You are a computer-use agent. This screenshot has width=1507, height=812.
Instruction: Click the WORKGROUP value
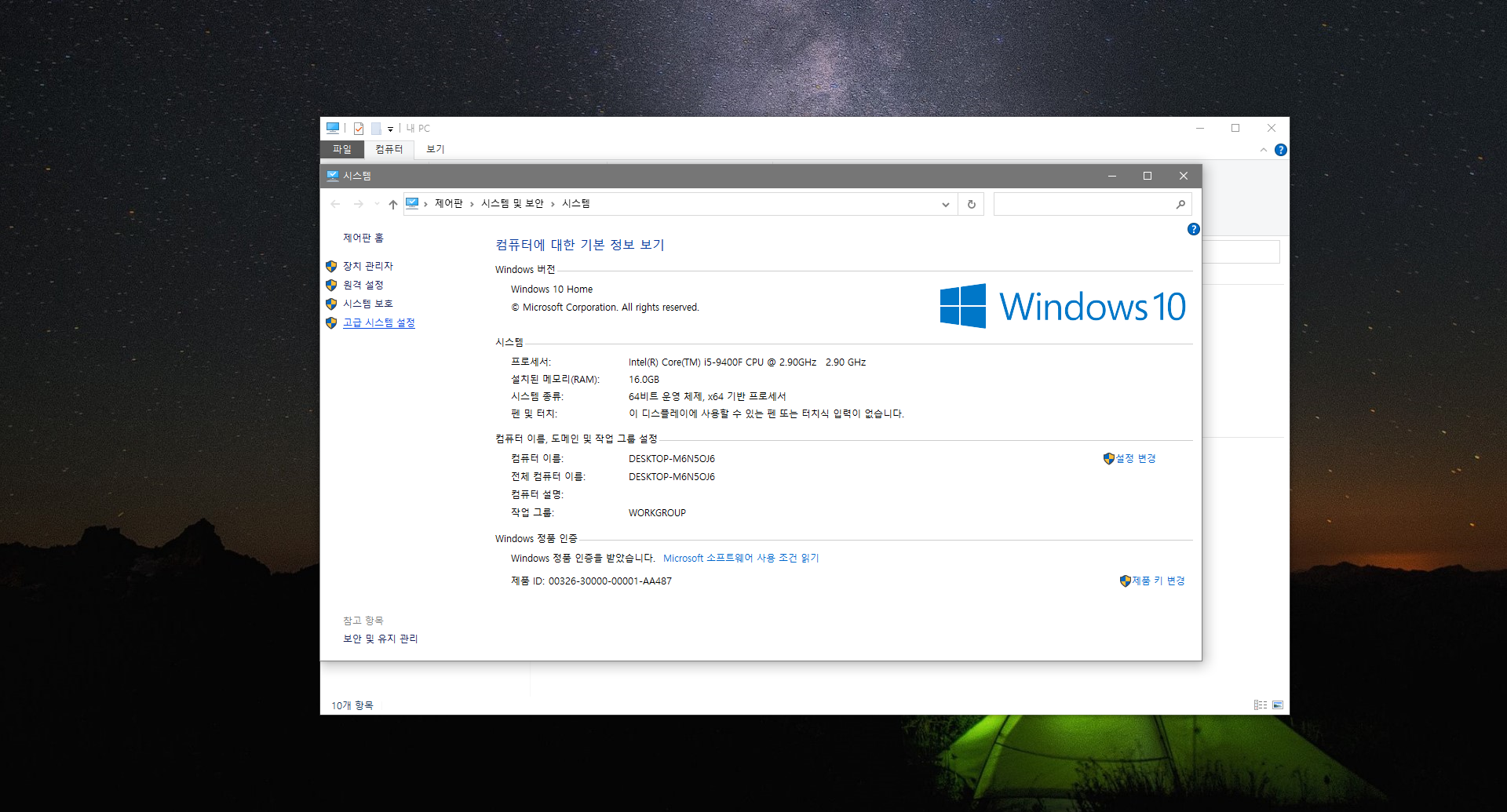[657, 513]
